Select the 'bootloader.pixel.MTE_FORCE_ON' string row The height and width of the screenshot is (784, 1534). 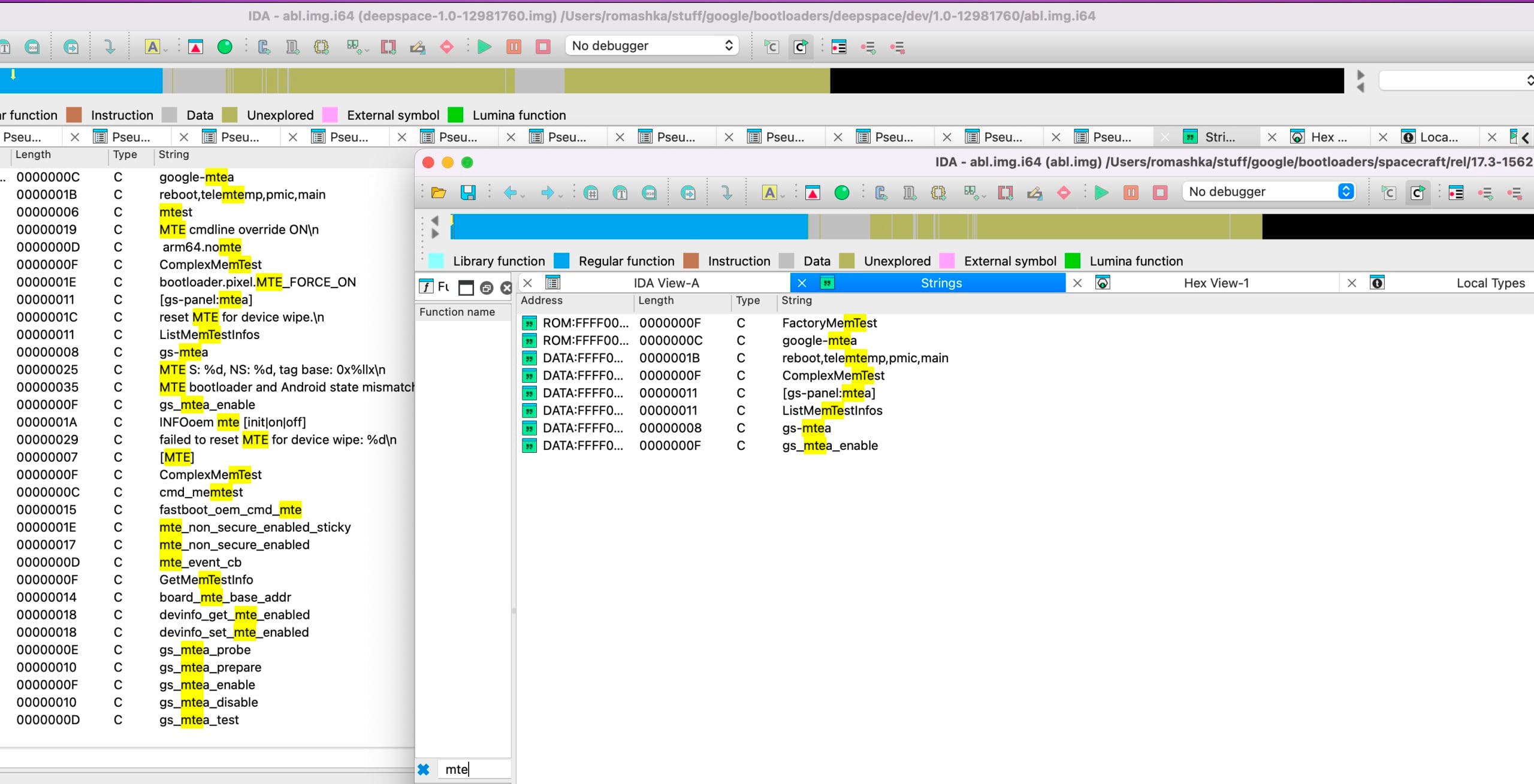[x=207, y=282]
